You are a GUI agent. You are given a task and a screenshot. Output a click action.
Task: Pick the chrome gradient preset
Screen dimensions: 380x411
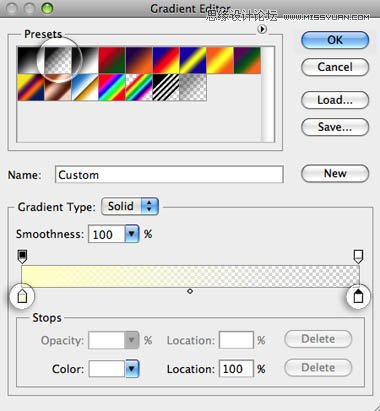[x=85, y=87]
